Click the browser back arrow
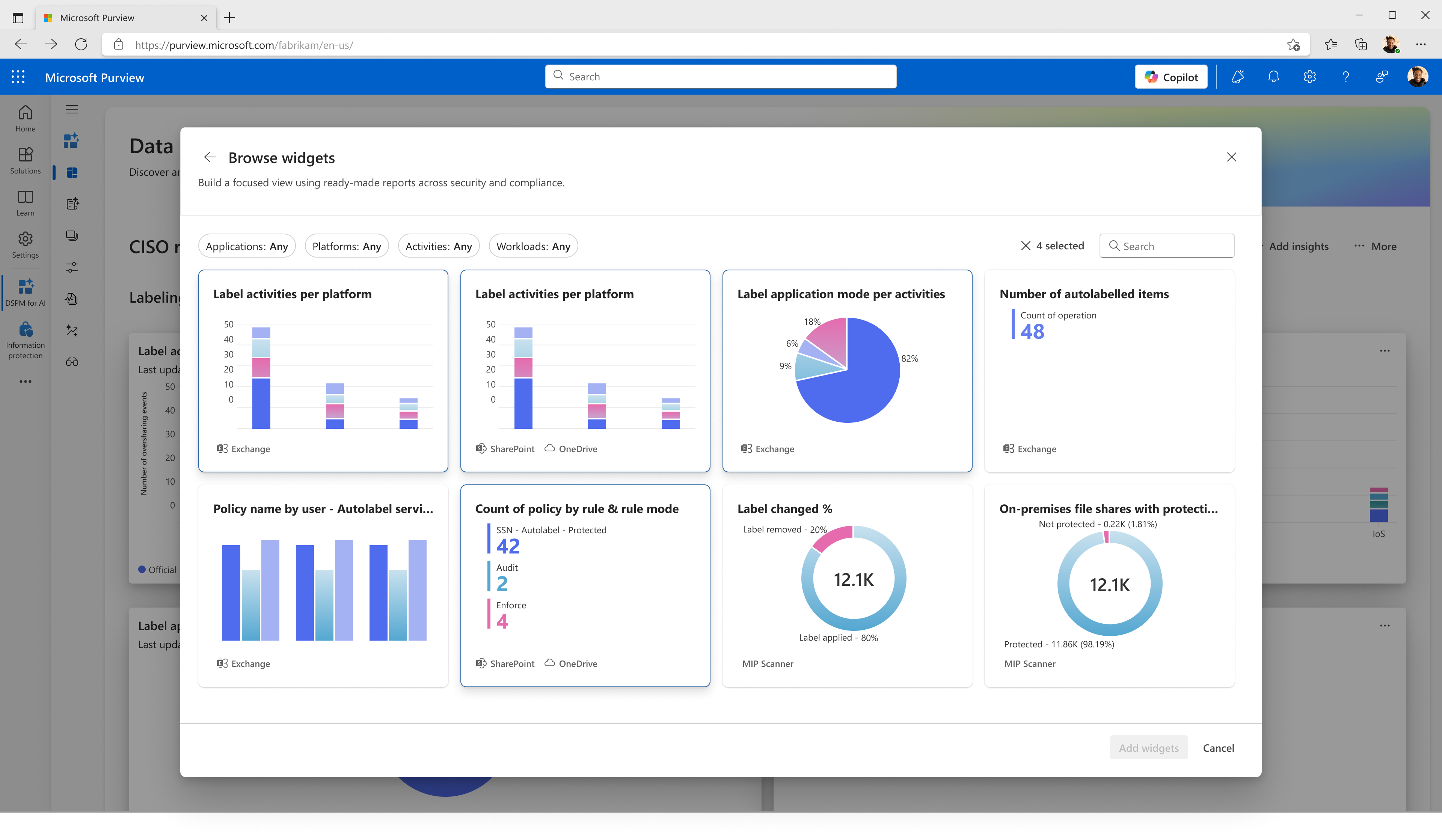This screenshot has height=840, width=1442. click(21, 44)
